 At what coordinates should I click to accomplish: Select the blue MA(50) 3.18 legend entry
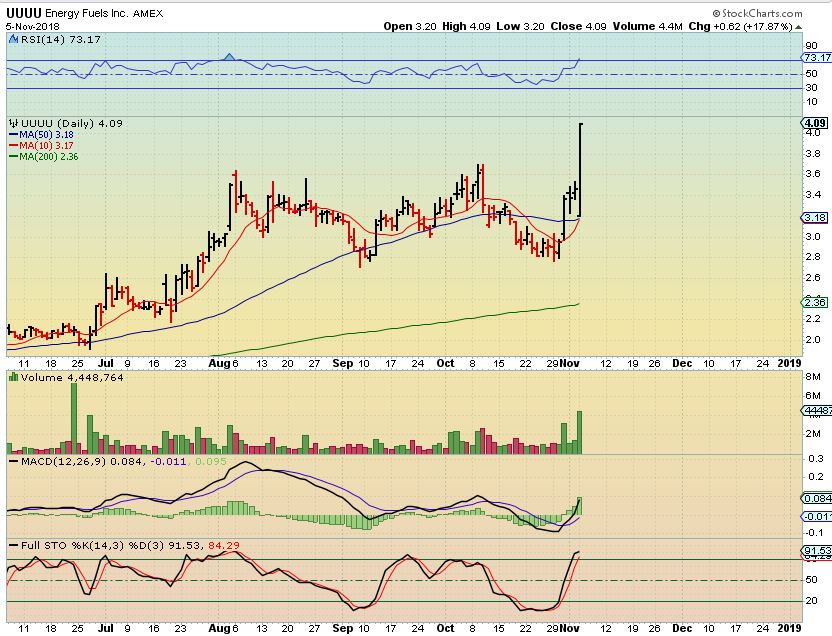click(41, 135)
